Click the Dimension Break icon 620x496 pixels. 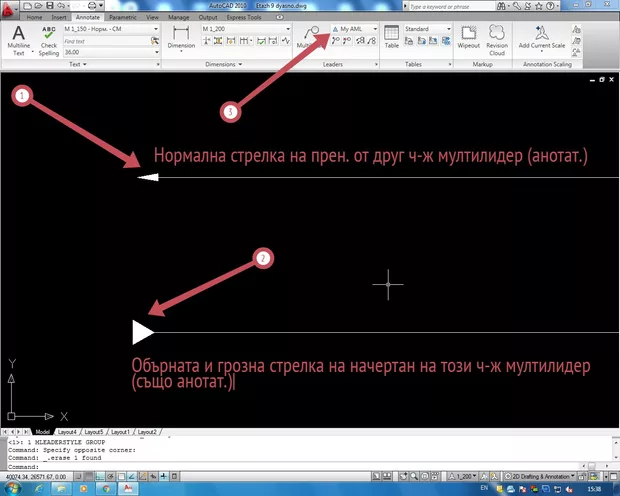click(206, 41)
